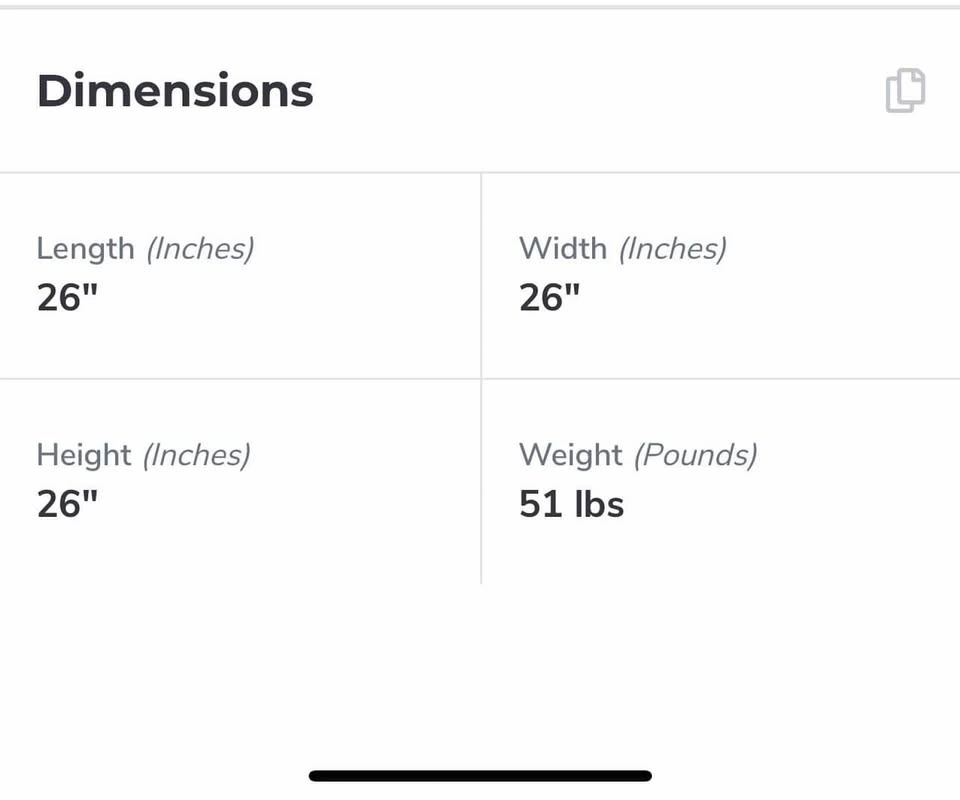
Task: Select the Length label text
Action: tap(85, 248)
